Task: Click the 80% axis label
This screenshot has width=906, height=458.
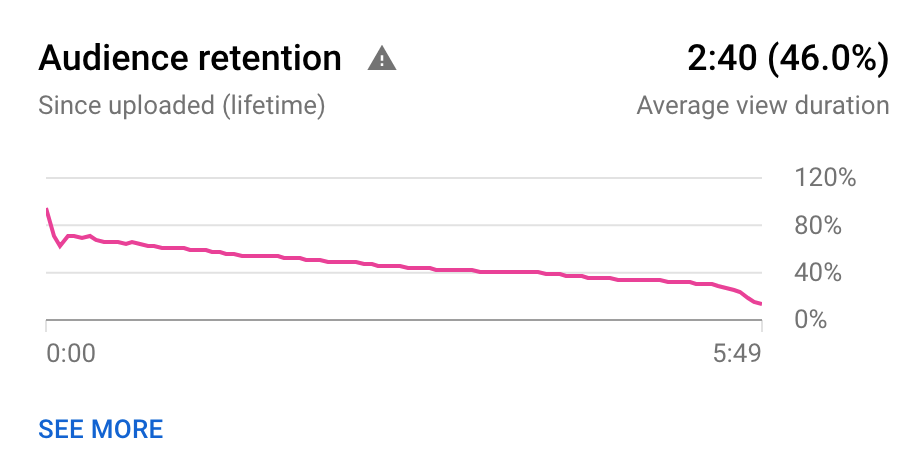Action: (x=818, y=225)
